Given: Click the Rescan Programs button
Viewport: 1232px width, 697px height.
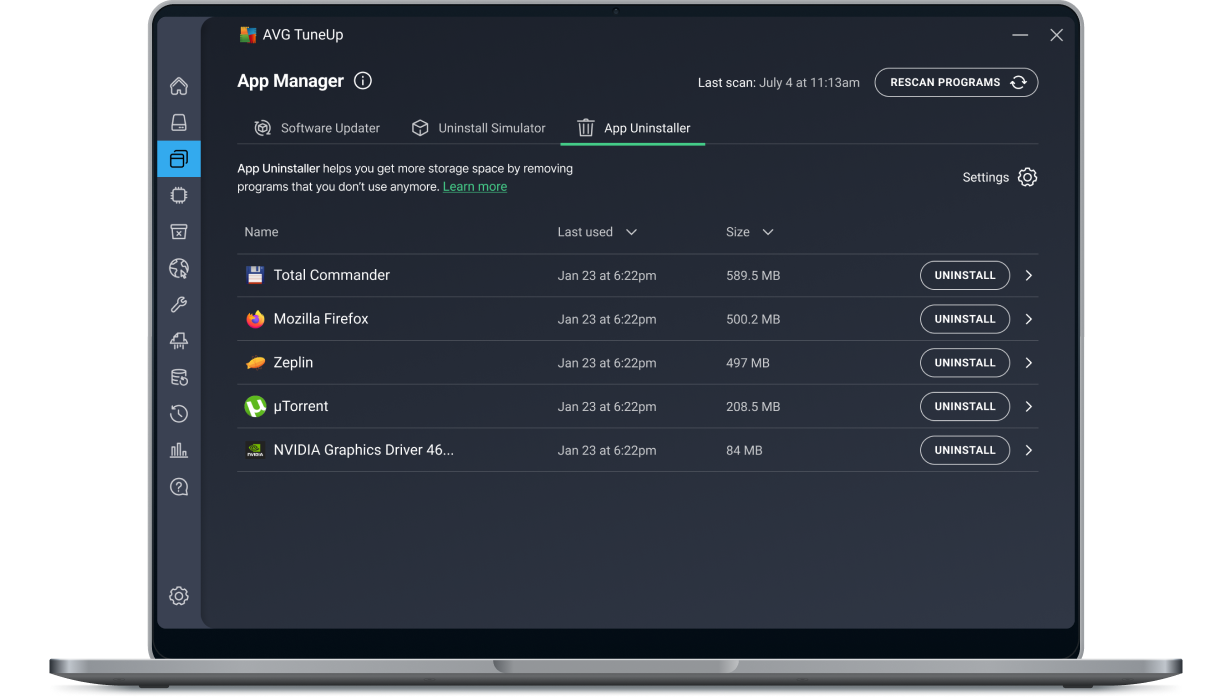Looking at the screenshot, I should [956, 82].
